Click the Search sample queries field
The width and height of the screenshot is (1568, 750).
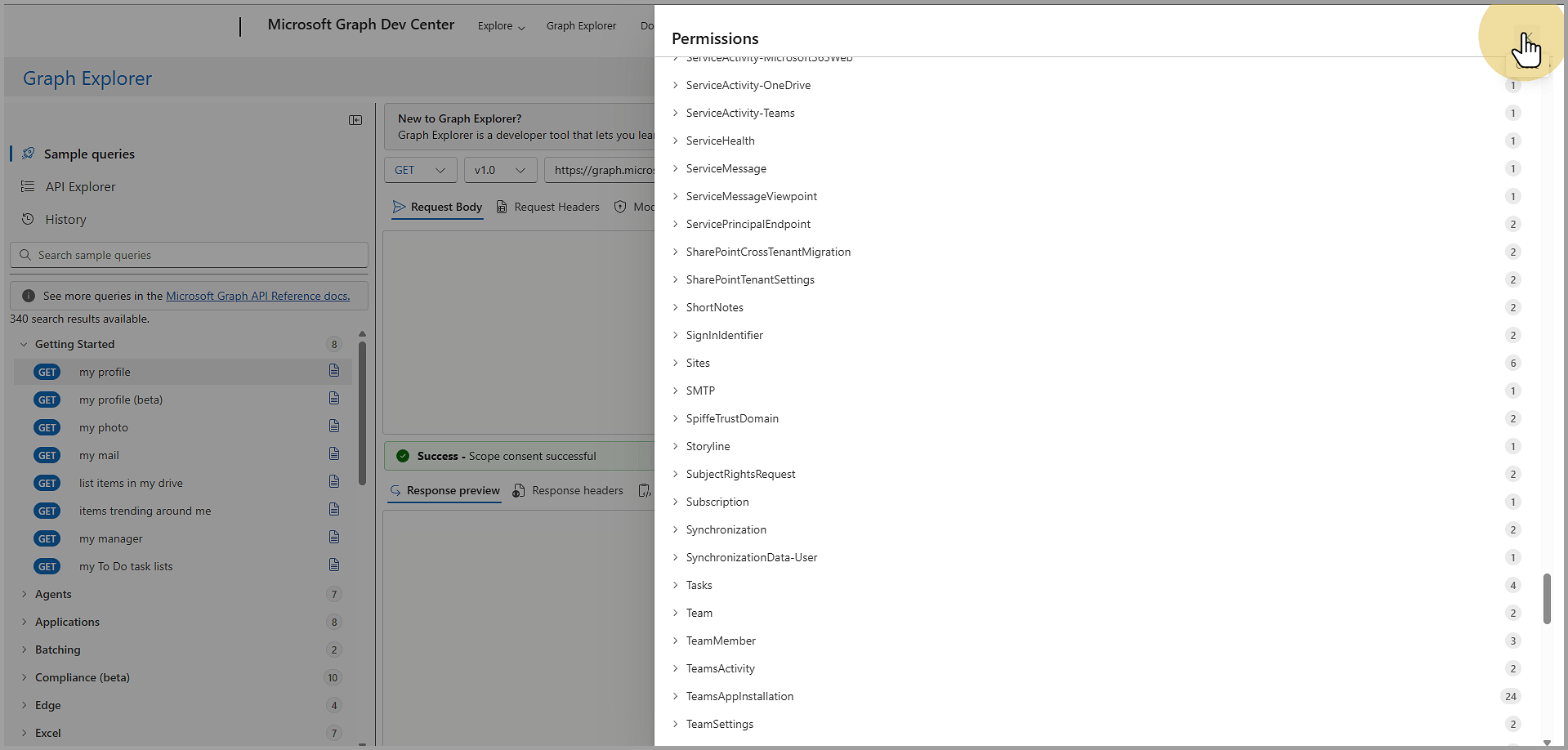196,255
